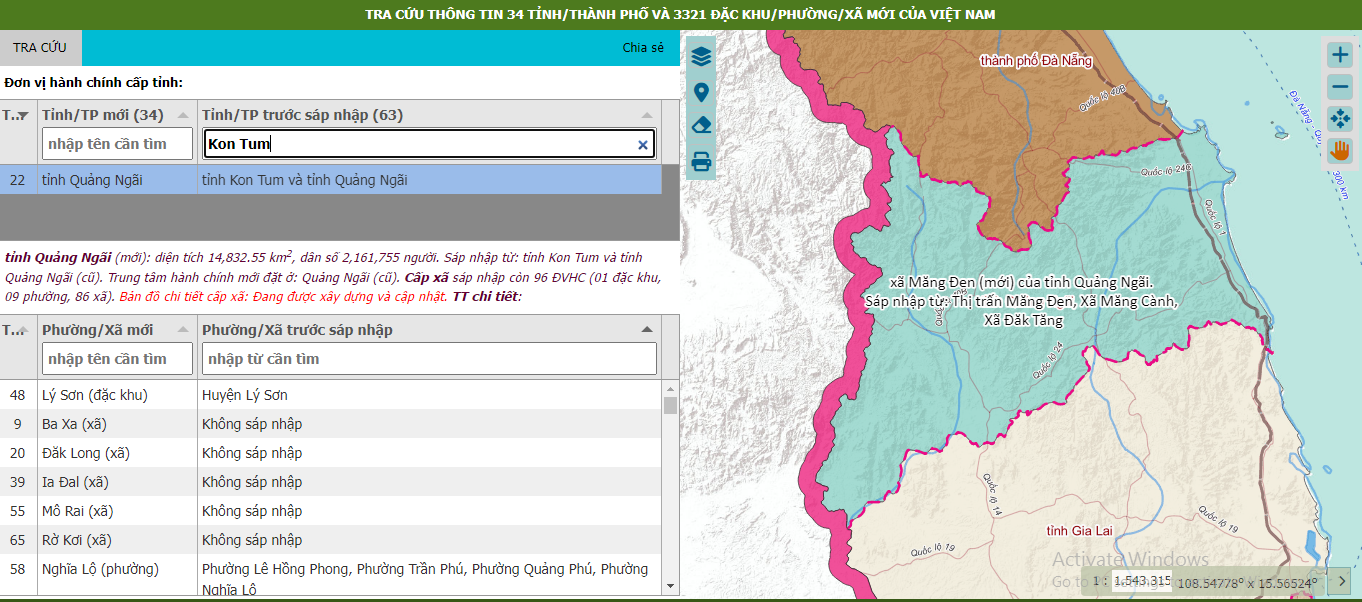Focus the pre-merger ward search field
Image resolution: width=1362 pixels, height=602 pixels.
(x=430, y=359)
